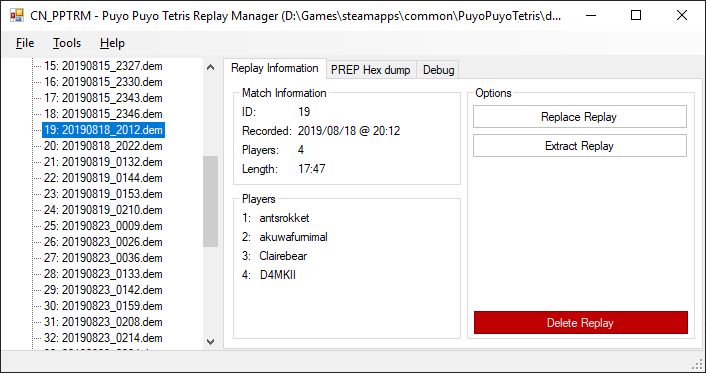This screenshot has height=373, width=706.
Task: Close the Replay Manager window
Action: [x=682, y=15]
